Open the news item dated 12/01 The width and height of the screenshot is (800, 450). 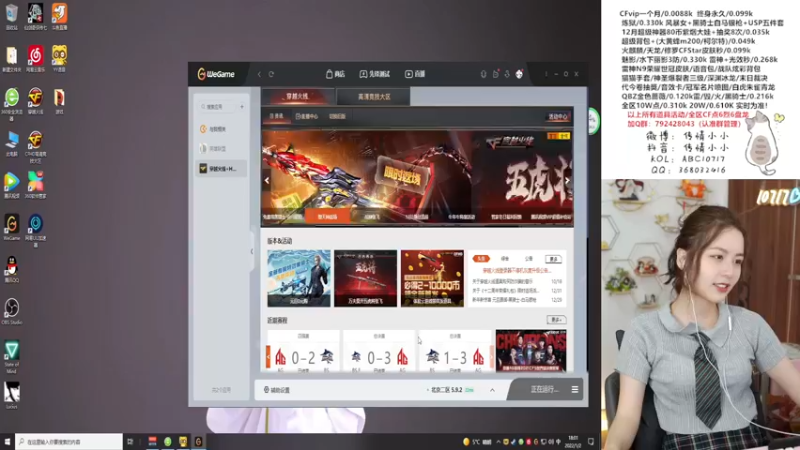coord(517,290)
